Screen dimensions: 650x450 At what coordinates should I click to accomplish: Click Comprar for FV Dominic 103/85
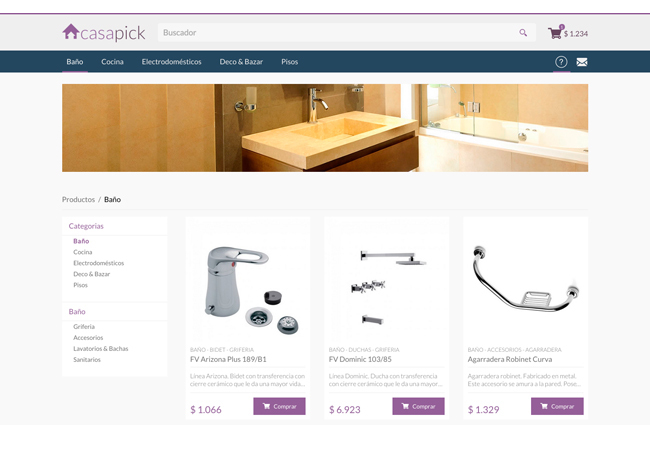(418, 406)
